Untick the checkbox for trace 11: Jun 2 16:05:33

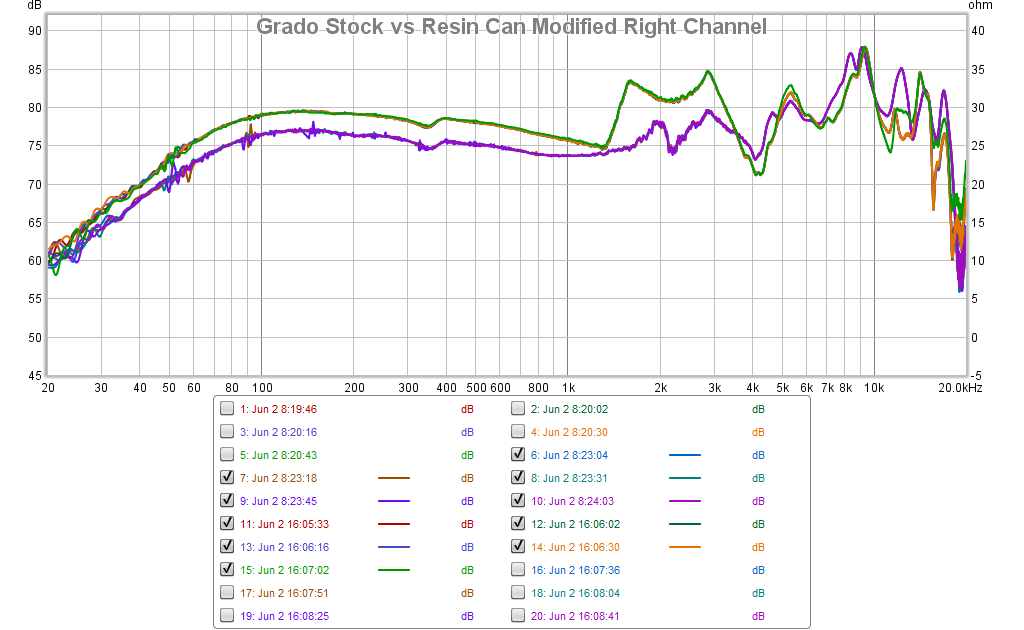tap(227, 524)
